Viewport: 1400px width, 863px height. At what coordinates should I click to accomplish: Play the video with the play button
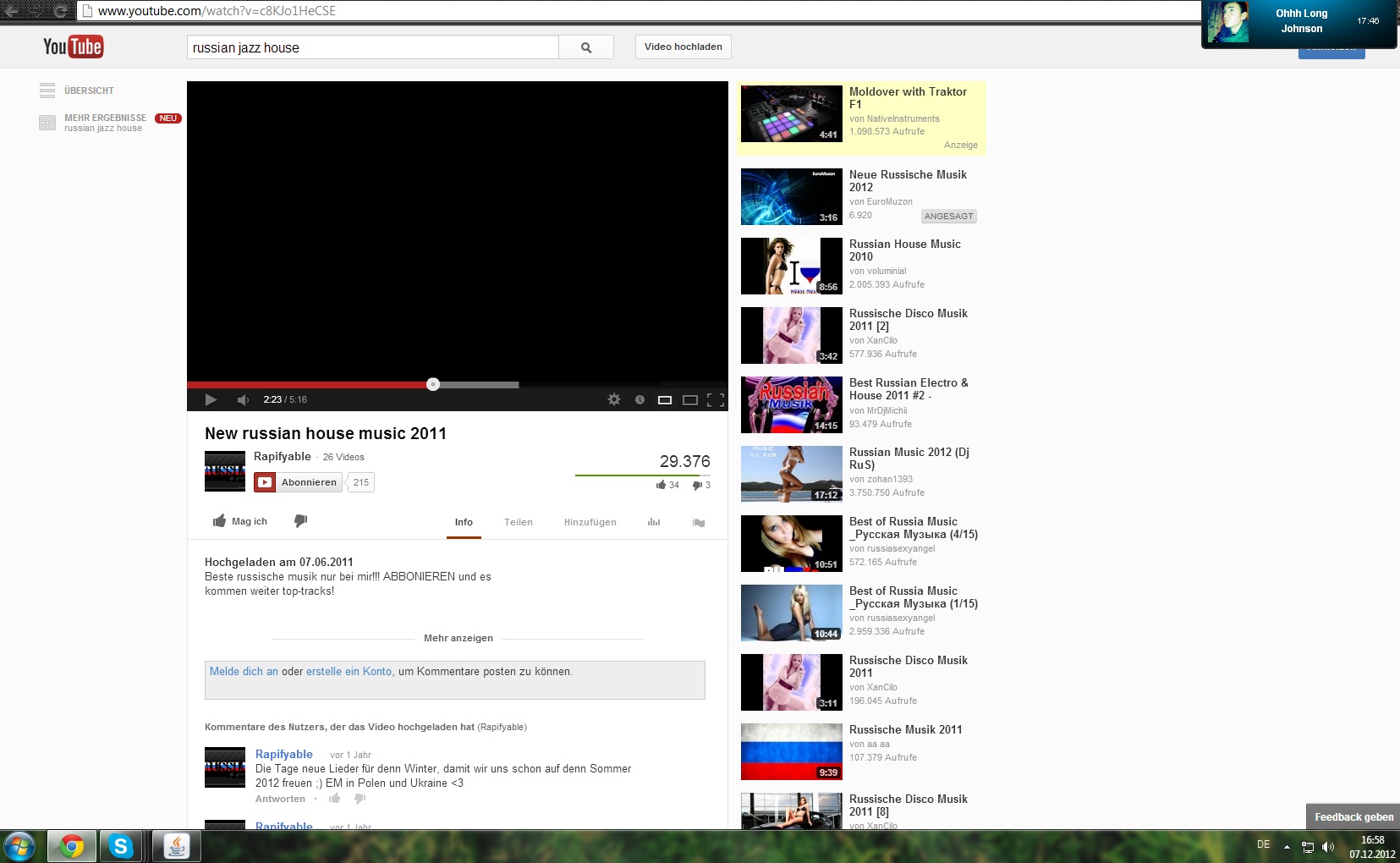click(211, 399)
